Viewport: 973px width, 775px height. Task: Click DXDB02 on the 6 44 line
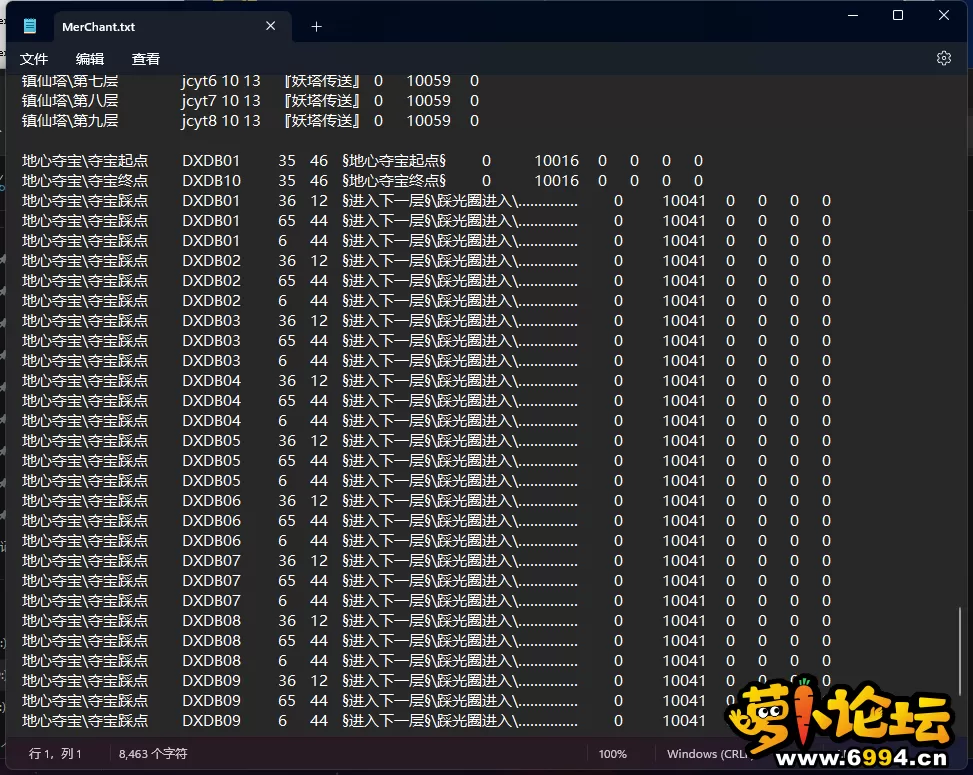211,300
